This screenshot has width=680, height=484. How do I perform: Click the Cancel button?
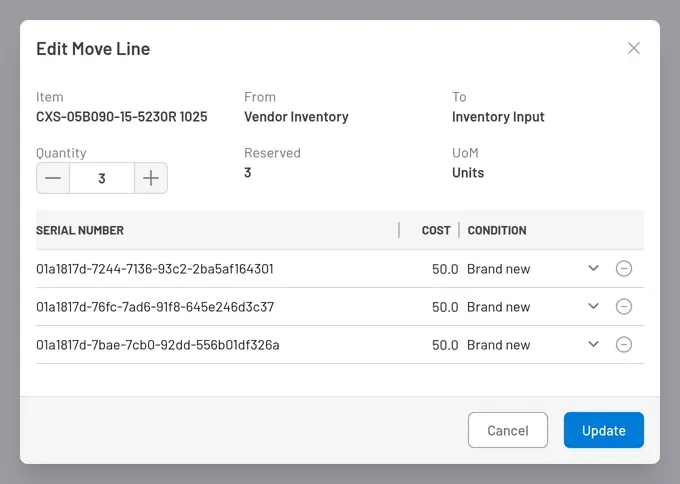click(508, 430)
